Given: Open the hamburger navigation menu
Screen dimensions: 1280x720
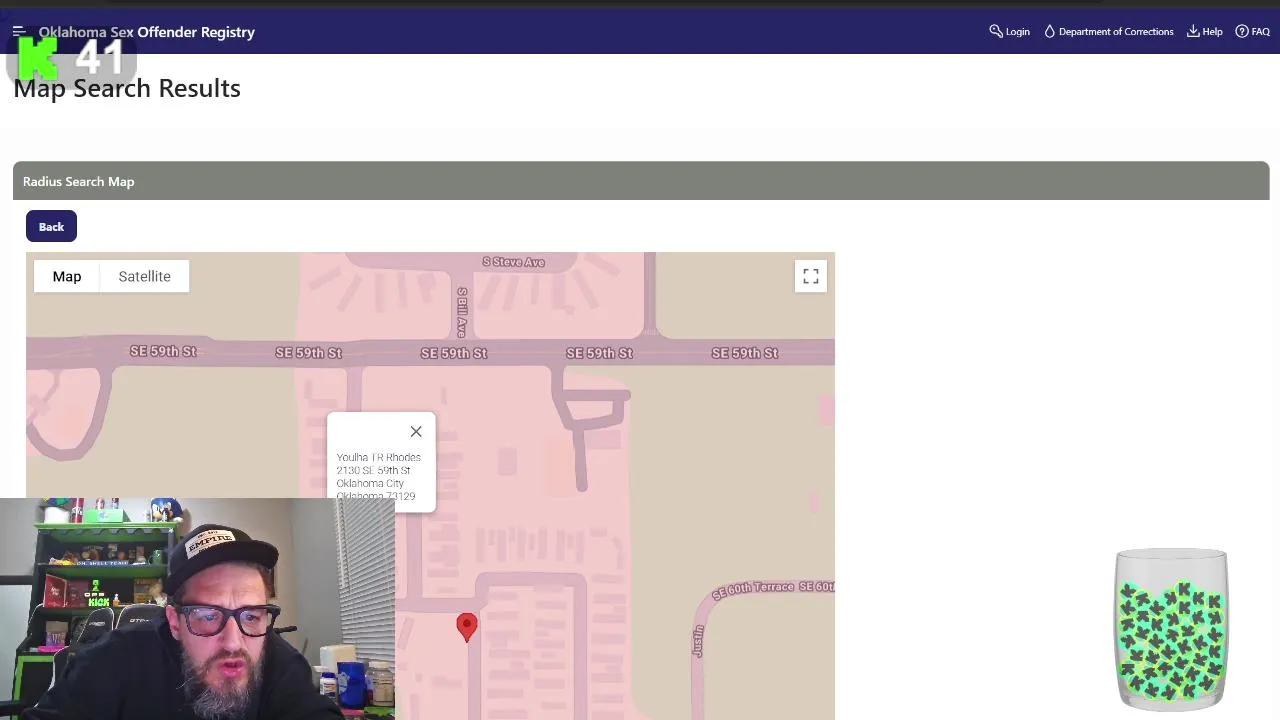Looking at the screenshot, I should [18, 32].
